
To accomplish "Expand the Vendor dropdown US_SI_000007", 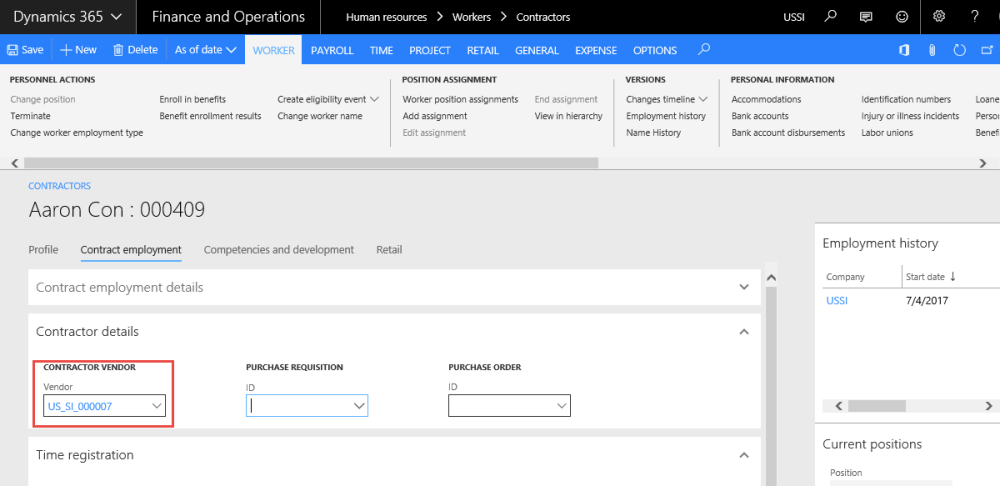I will coord(156,406).
